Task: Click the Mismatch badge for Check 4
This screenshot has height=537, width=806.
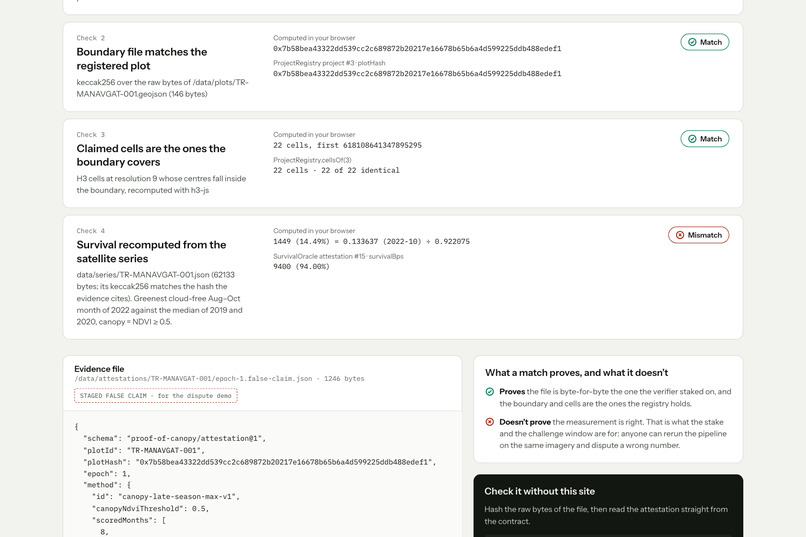Action: click(699, 235)
